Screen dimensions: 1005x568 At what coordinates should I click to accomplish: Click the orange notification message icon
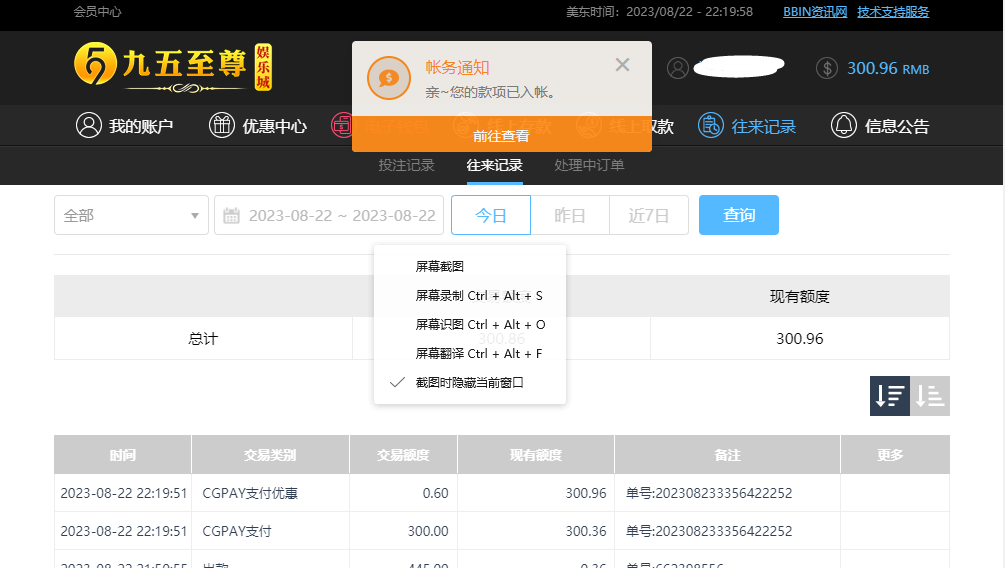point(388,78)
